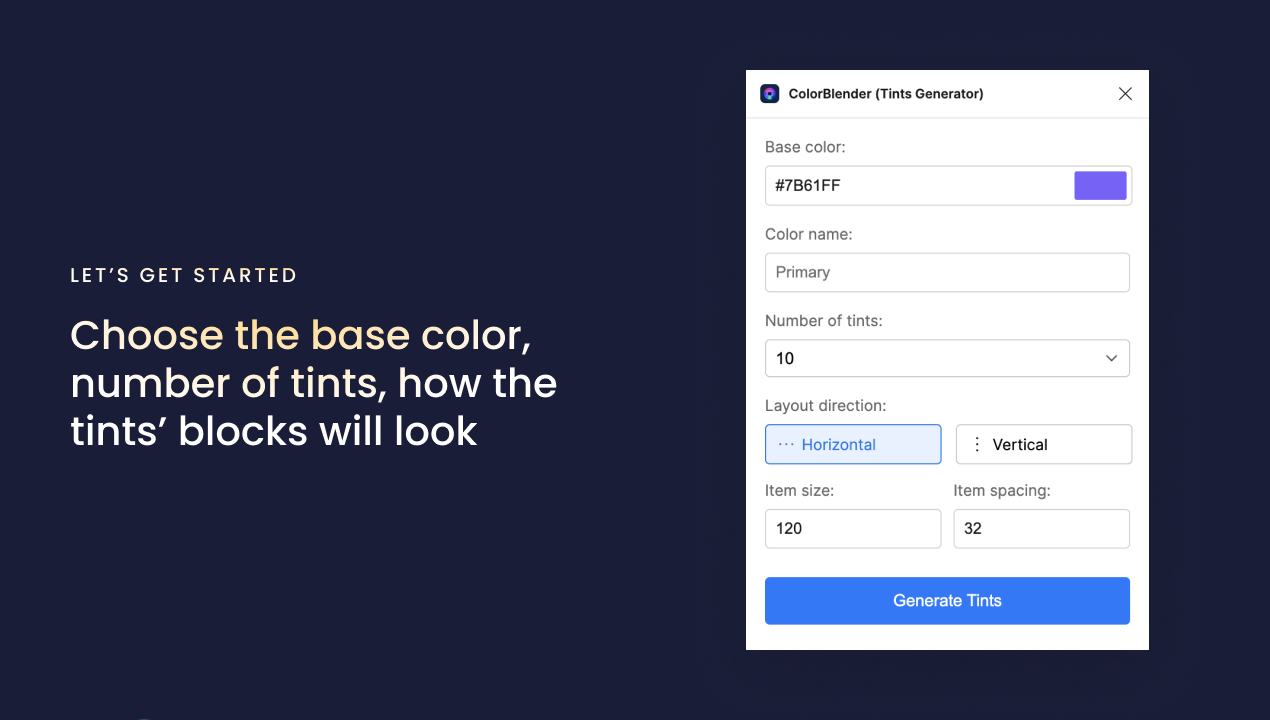Click the ColorBlender plugin logo icon

tap(769, 93)
